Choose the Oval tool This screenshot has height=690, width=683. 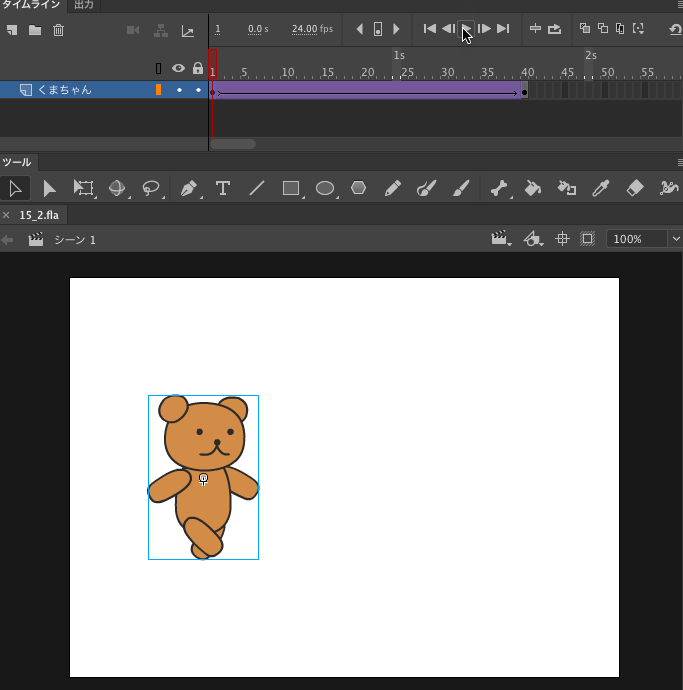pyautogui.click(x=325, y=189)
